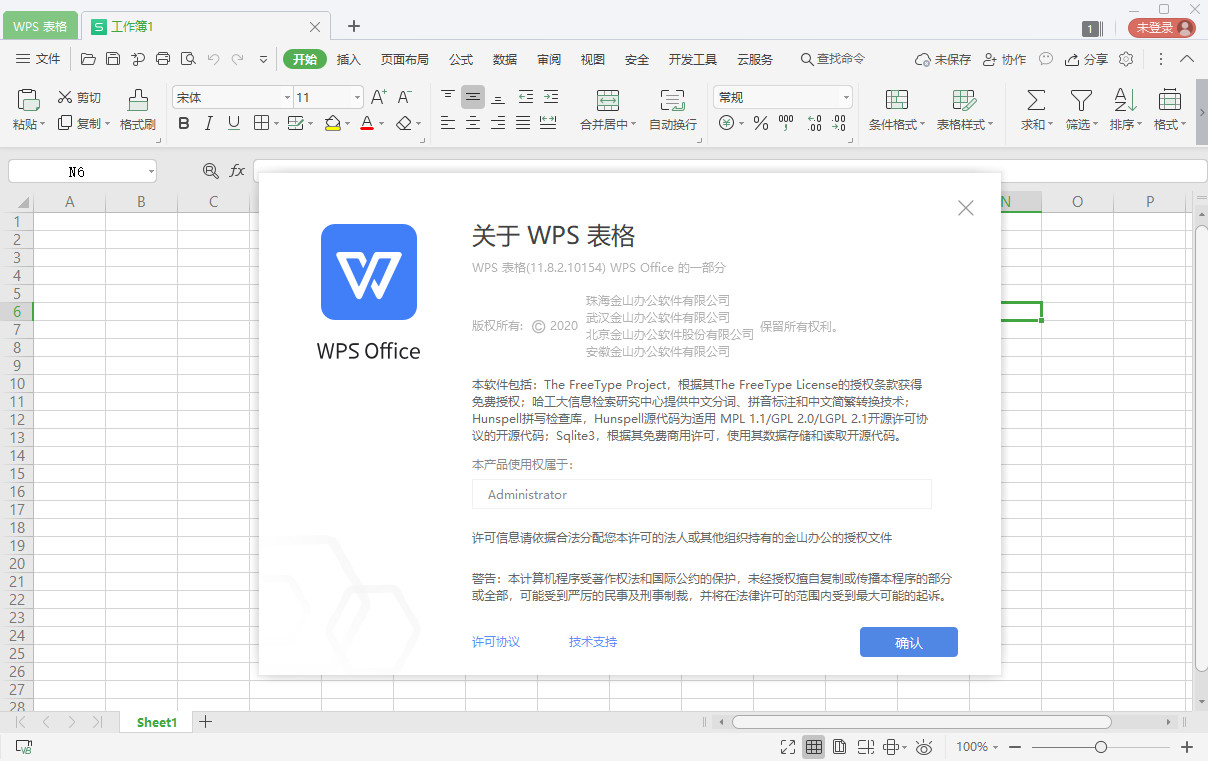
Task: Open the 文件 menu
Action: pos(38,60)
